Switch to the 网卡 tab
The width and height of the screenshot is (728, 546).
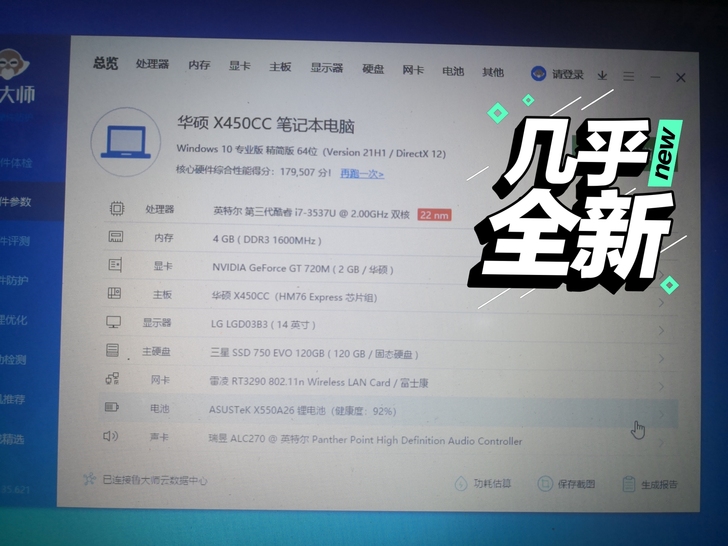coord(413,71)
